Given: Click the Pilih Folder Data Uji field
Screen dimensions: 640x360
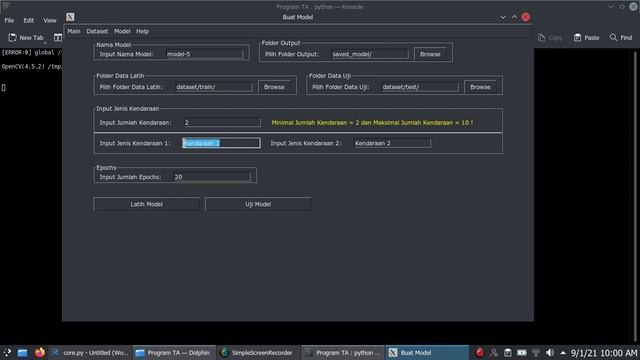Looking at the screenshot, I should coord(420,87).
